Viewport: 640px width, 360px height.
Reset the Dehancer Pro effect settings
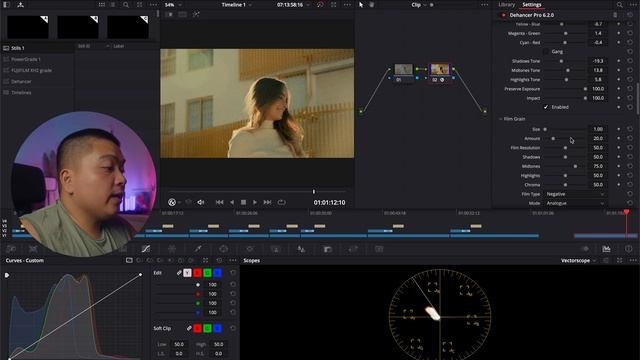coord(630,15)
